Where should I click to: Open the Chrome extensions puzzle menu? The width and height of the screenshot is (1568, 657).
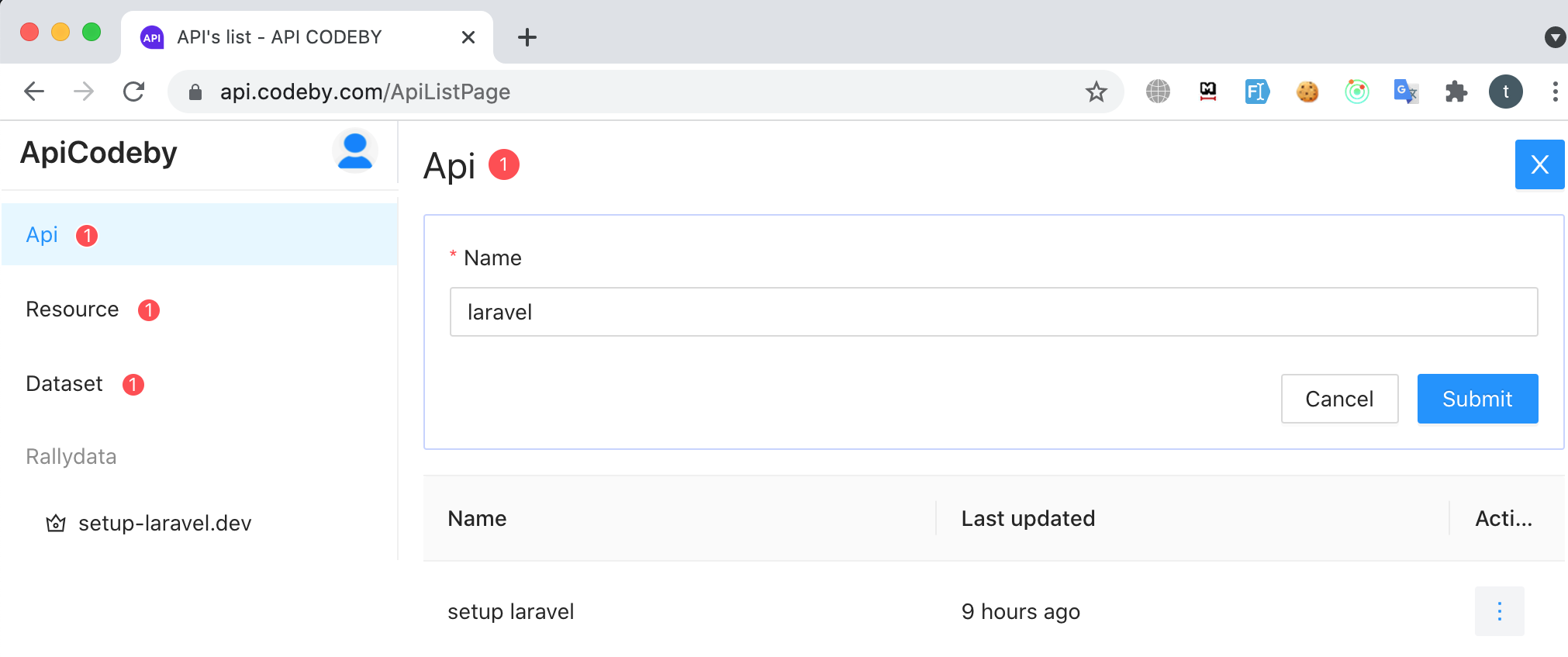(1456, 92)
